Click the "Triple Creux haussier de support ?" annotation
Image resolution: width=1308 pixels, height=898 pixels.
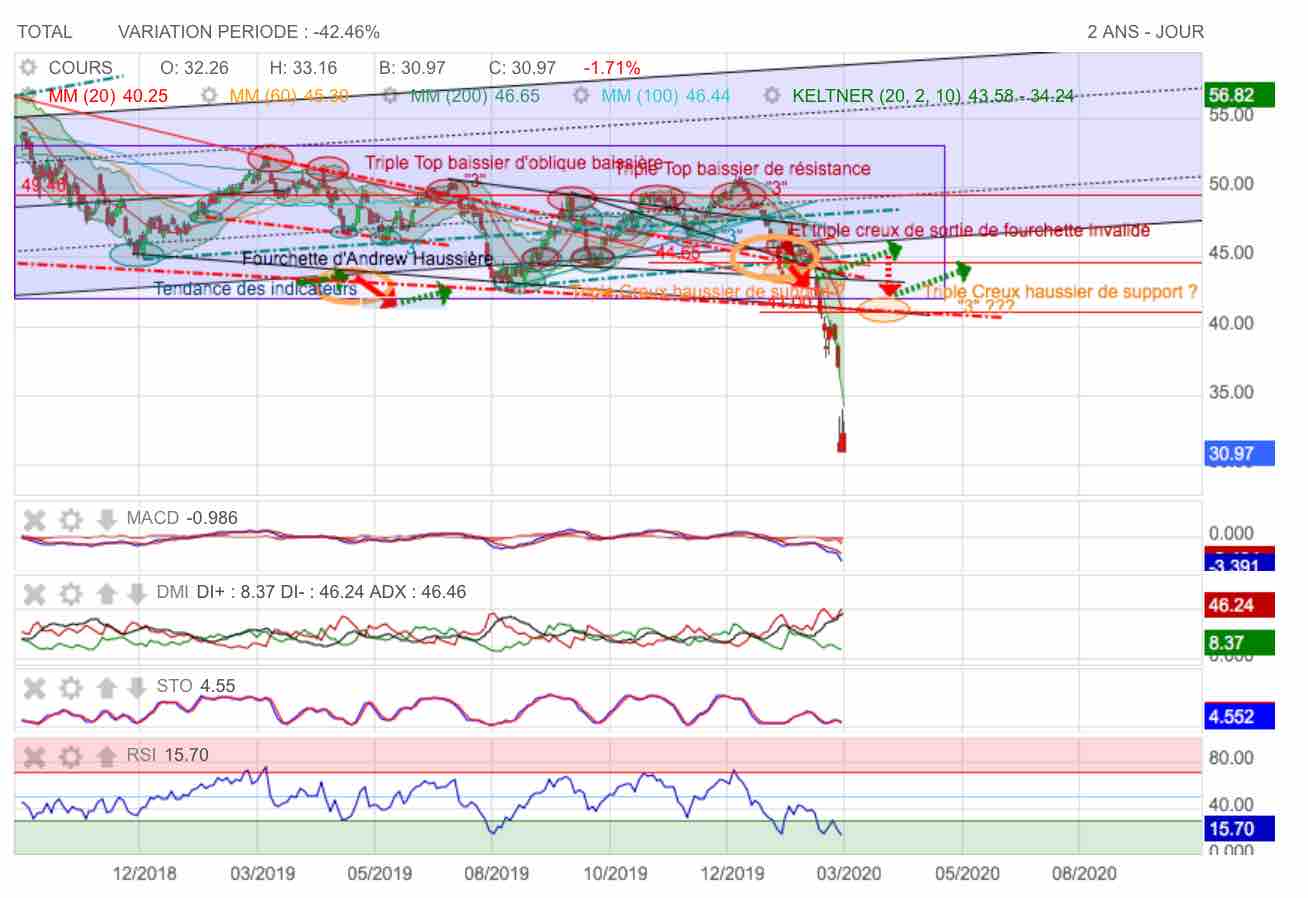click(1060, 292)
